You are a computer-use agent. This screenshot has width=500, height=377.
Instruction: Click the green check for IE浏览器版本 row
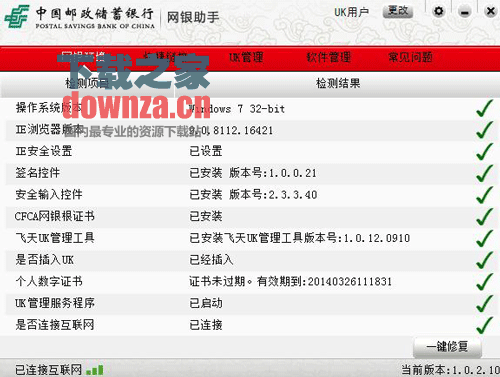pyautogui.click(x=485, y=130)
